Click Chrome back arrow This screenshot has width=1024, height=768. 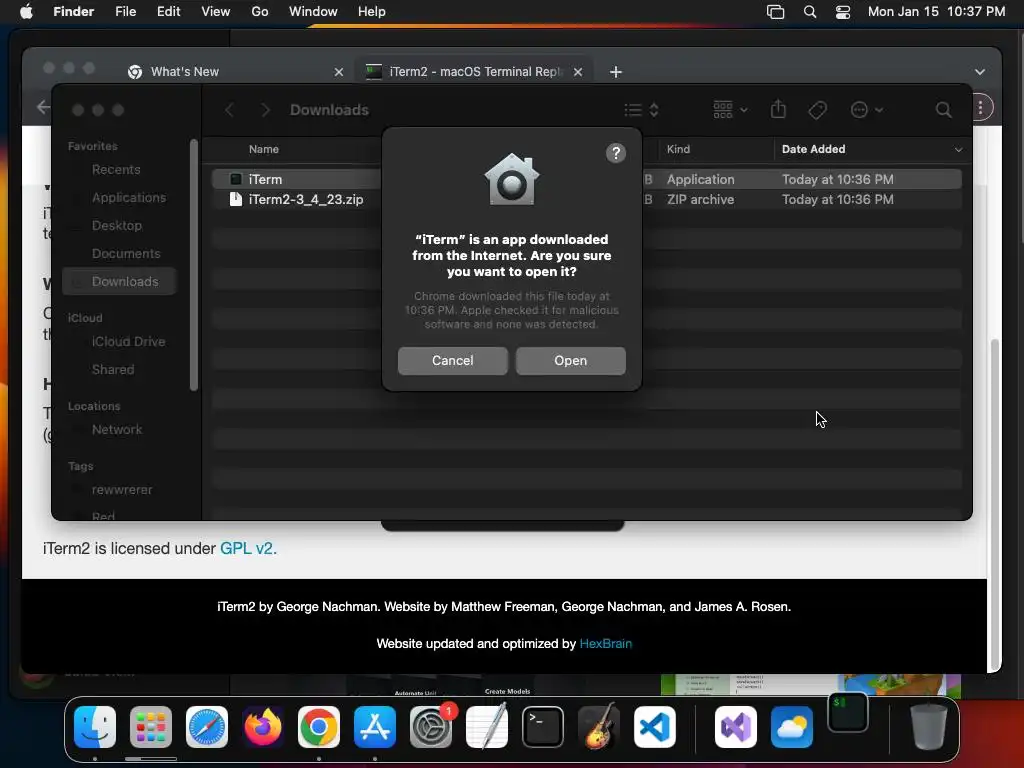coord(42,107)
